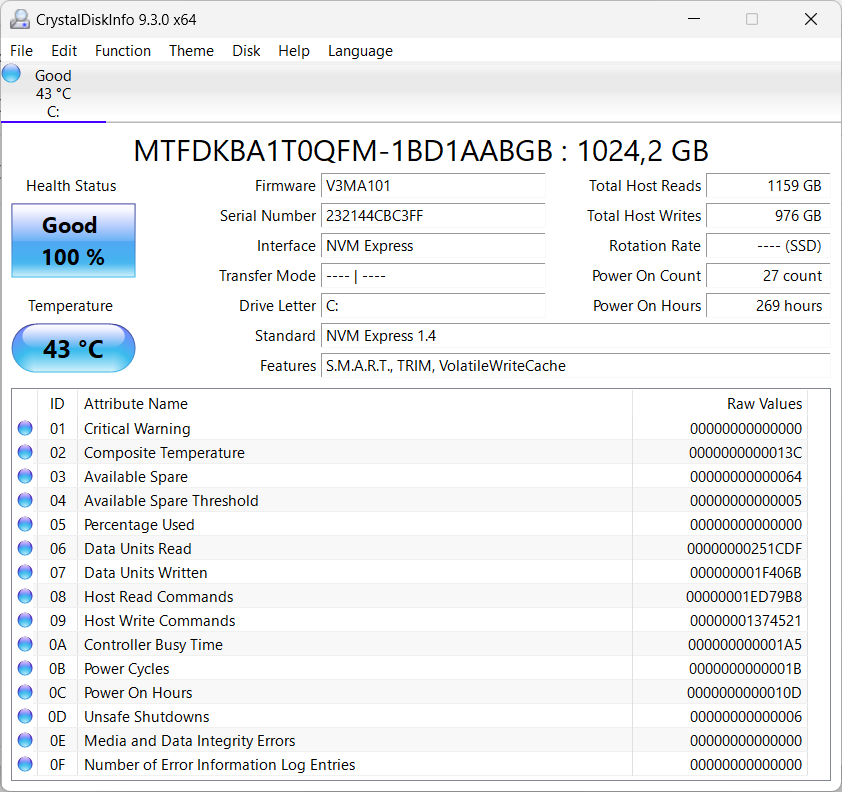
Task: Click the Raw Values column header
Action: [764, 404]
